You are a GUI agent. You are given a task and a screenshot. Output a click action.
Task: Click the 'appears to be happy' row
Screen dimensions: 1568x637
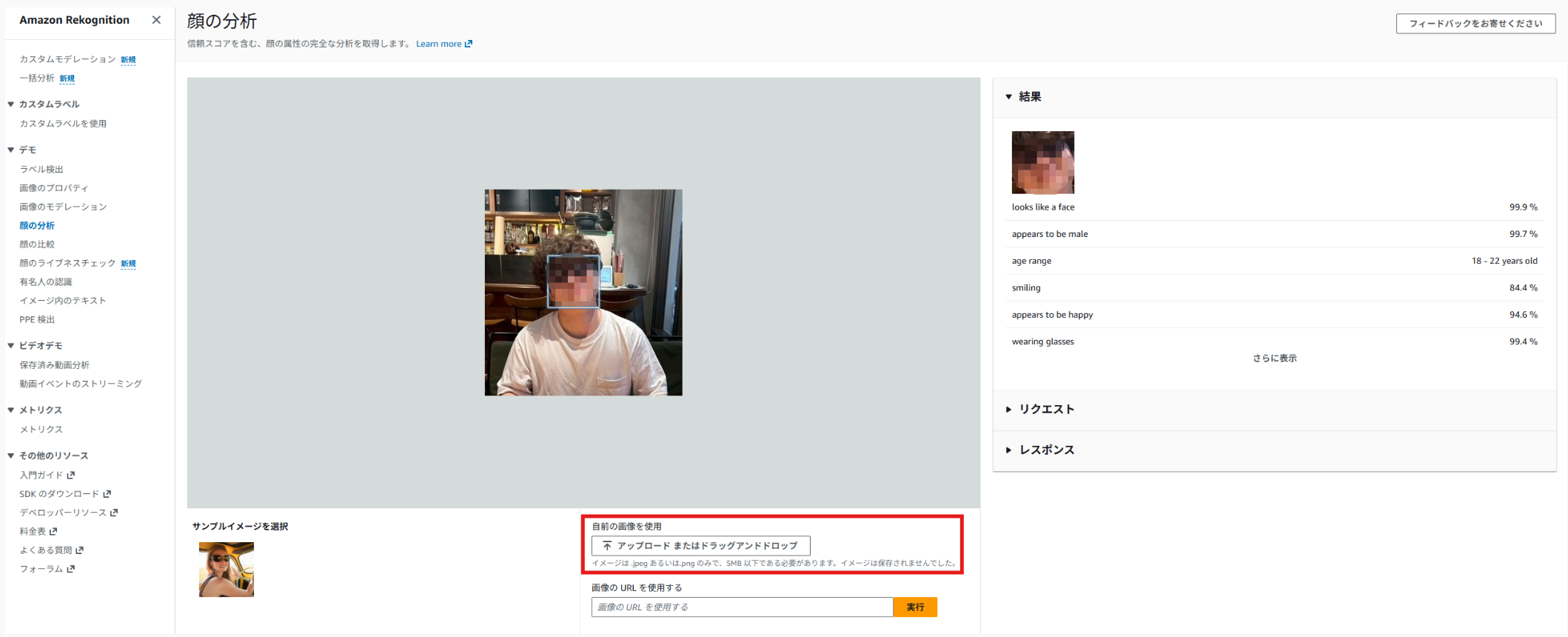click(1274, 315)
